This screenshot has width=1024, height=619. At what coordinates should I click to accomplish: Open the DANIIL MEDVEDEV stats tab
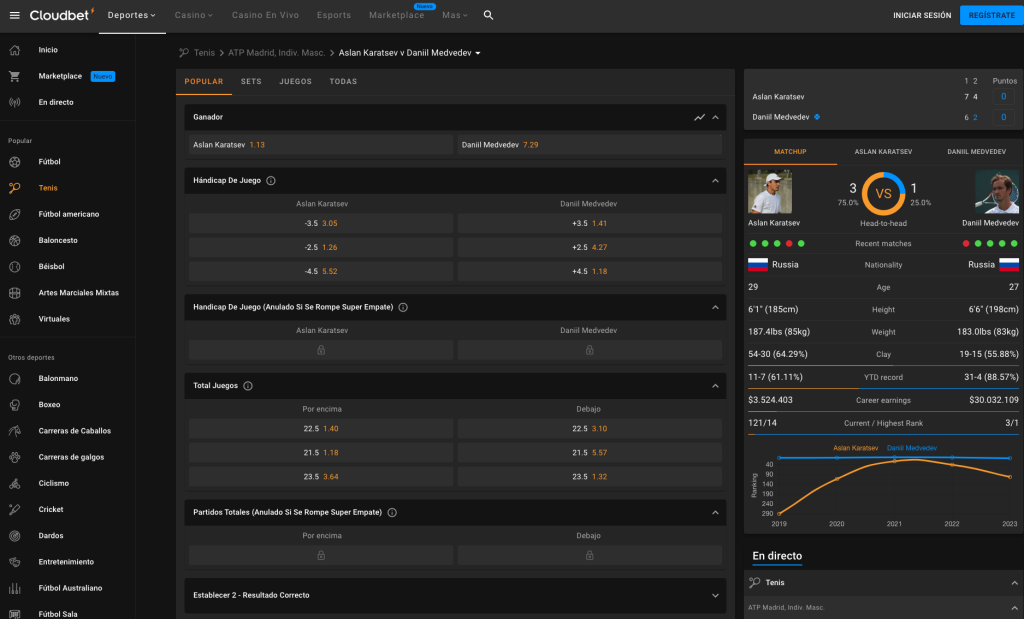(976, 151)
